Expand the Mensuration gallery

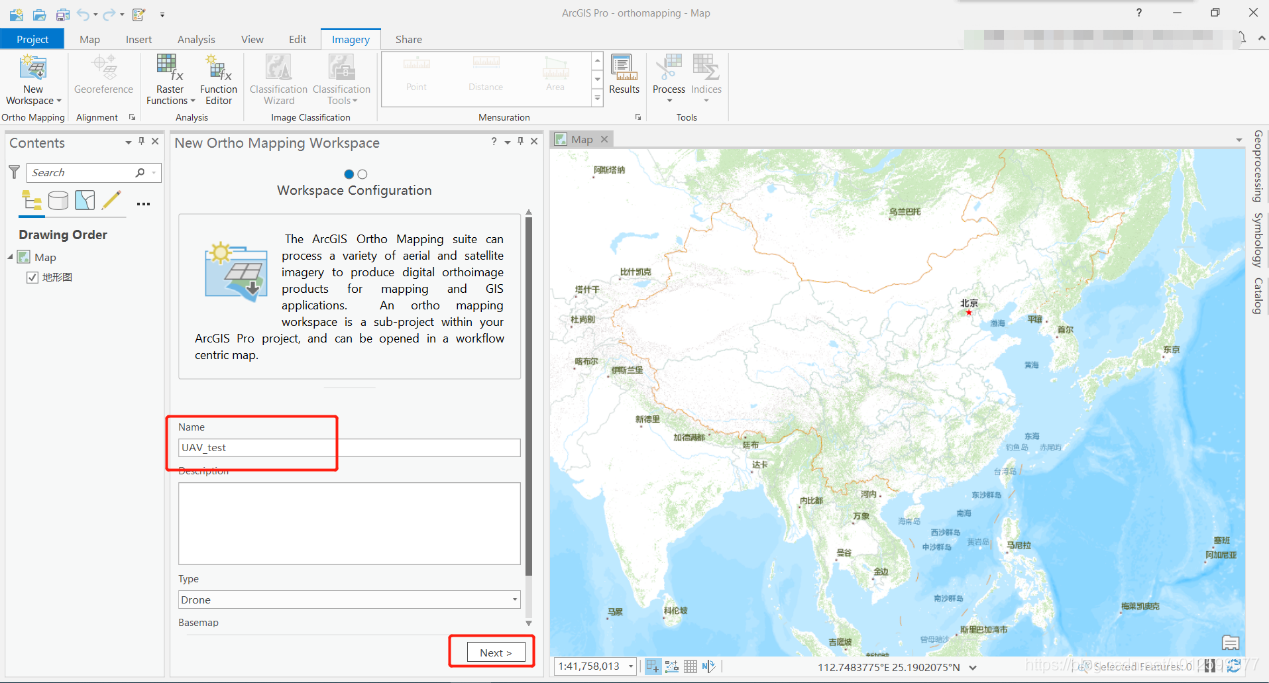(x=598, y=98)
